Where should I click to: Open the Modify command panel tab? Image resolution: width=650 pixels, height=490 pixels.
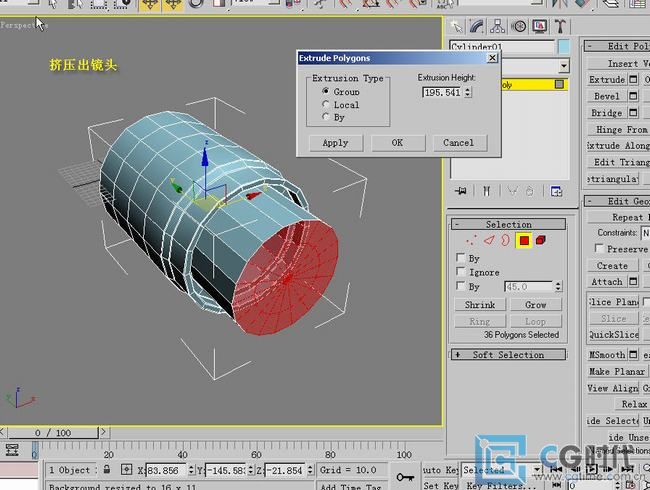477,27
